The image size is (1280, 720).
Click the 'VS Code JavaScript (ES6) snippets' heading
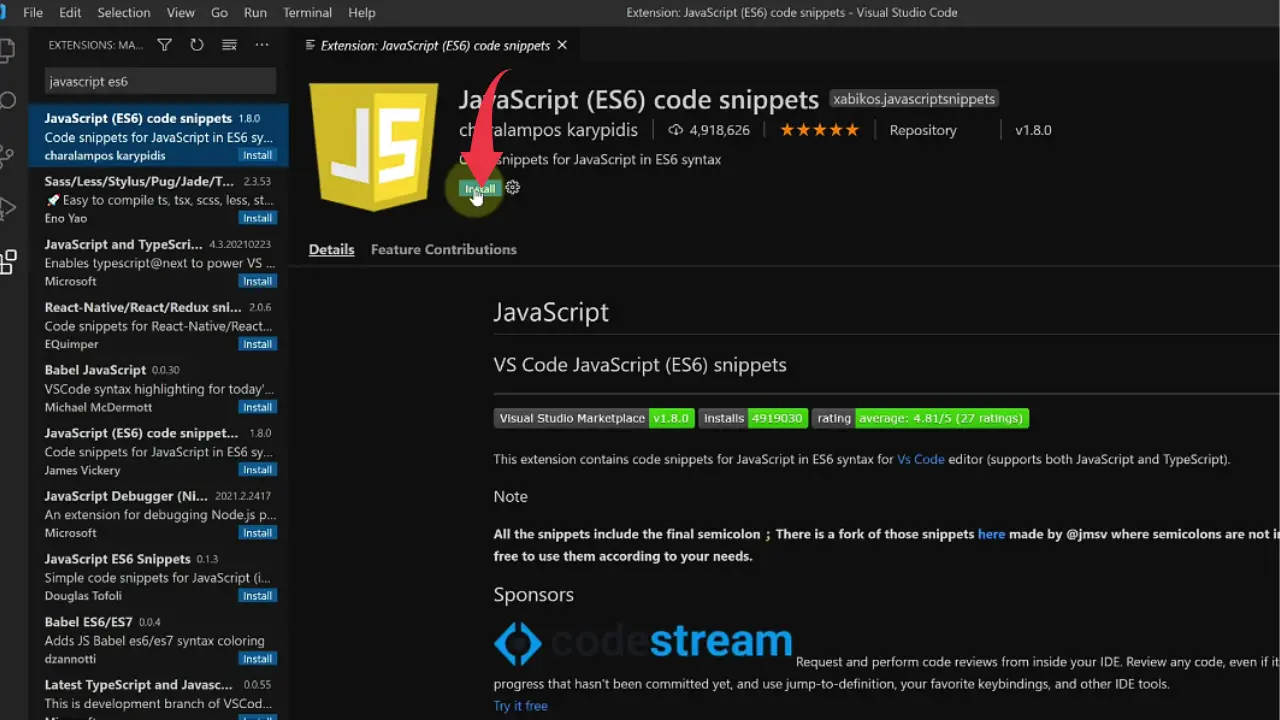click(x=640, y=365)
